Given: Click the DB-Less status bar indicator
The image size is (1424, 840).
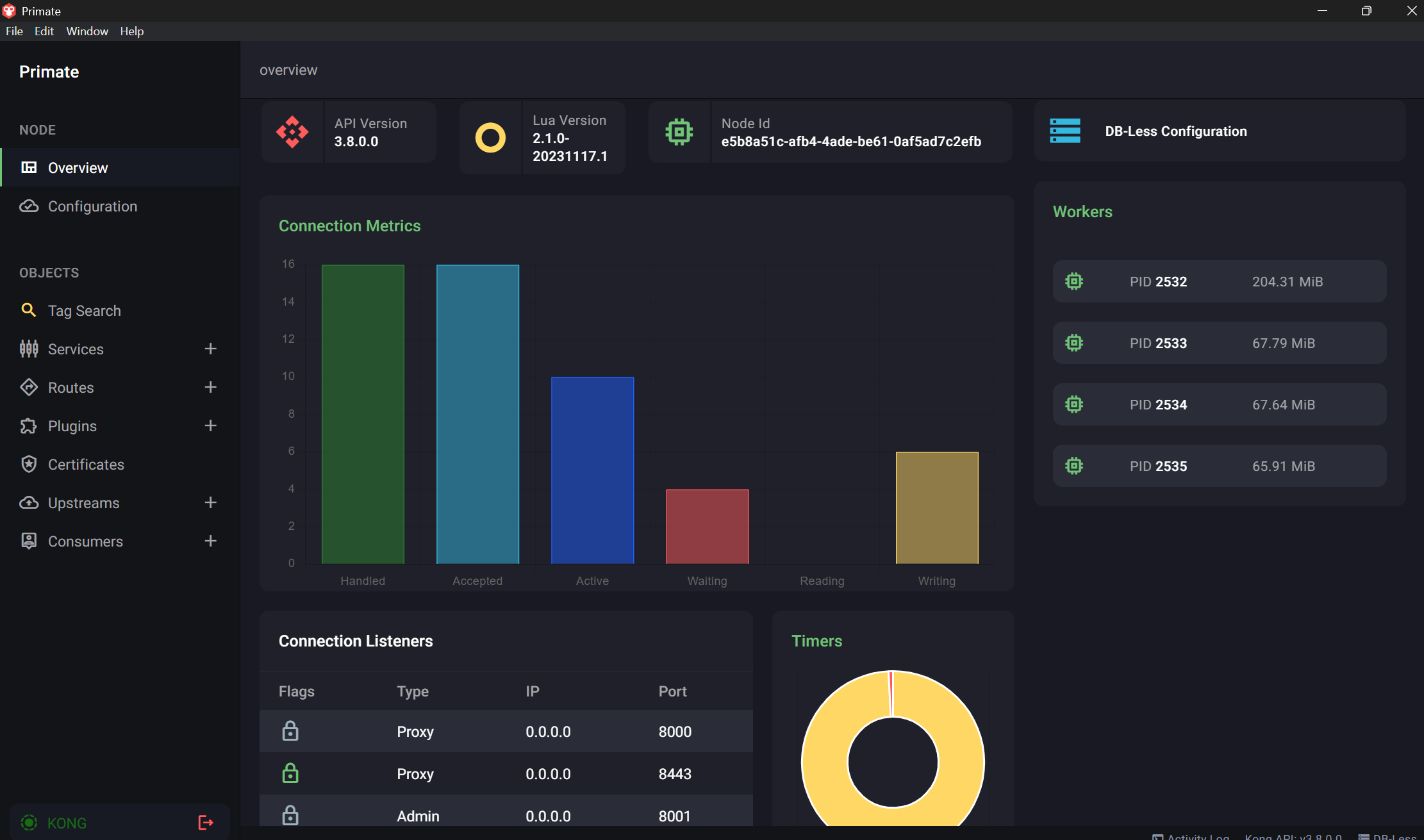Looking at the screenshot, I should pyautogui.click(x=1387, y=836).
